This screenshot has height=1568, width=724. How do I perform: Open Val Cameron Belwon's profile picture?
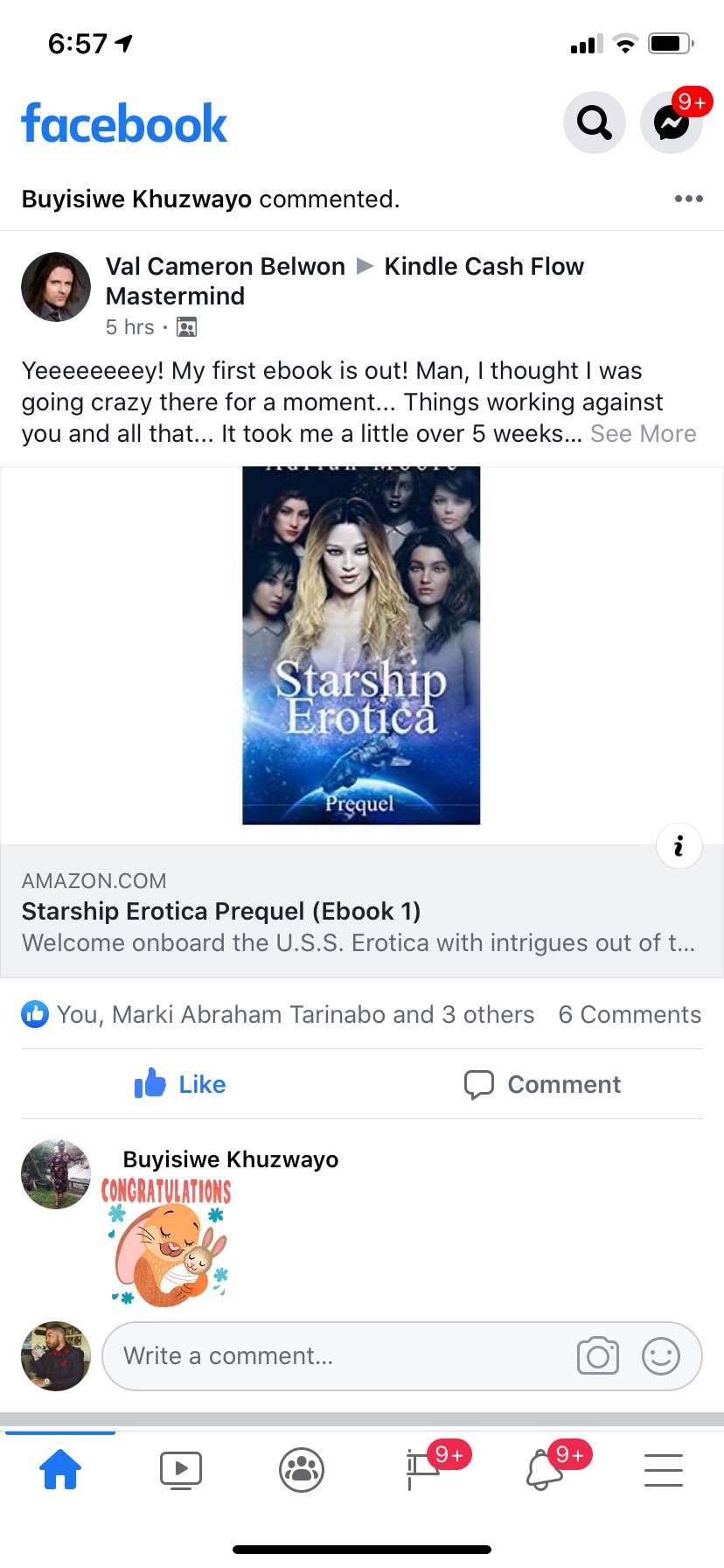click(56, 287)
